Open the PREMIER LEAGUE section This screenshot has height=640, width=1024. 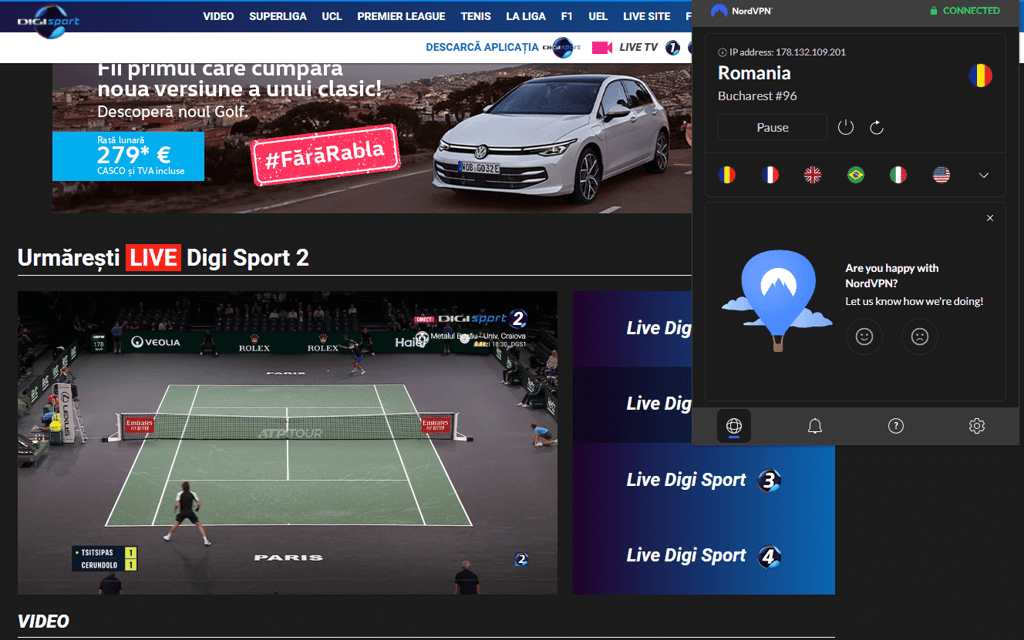[x=401, y=16]
